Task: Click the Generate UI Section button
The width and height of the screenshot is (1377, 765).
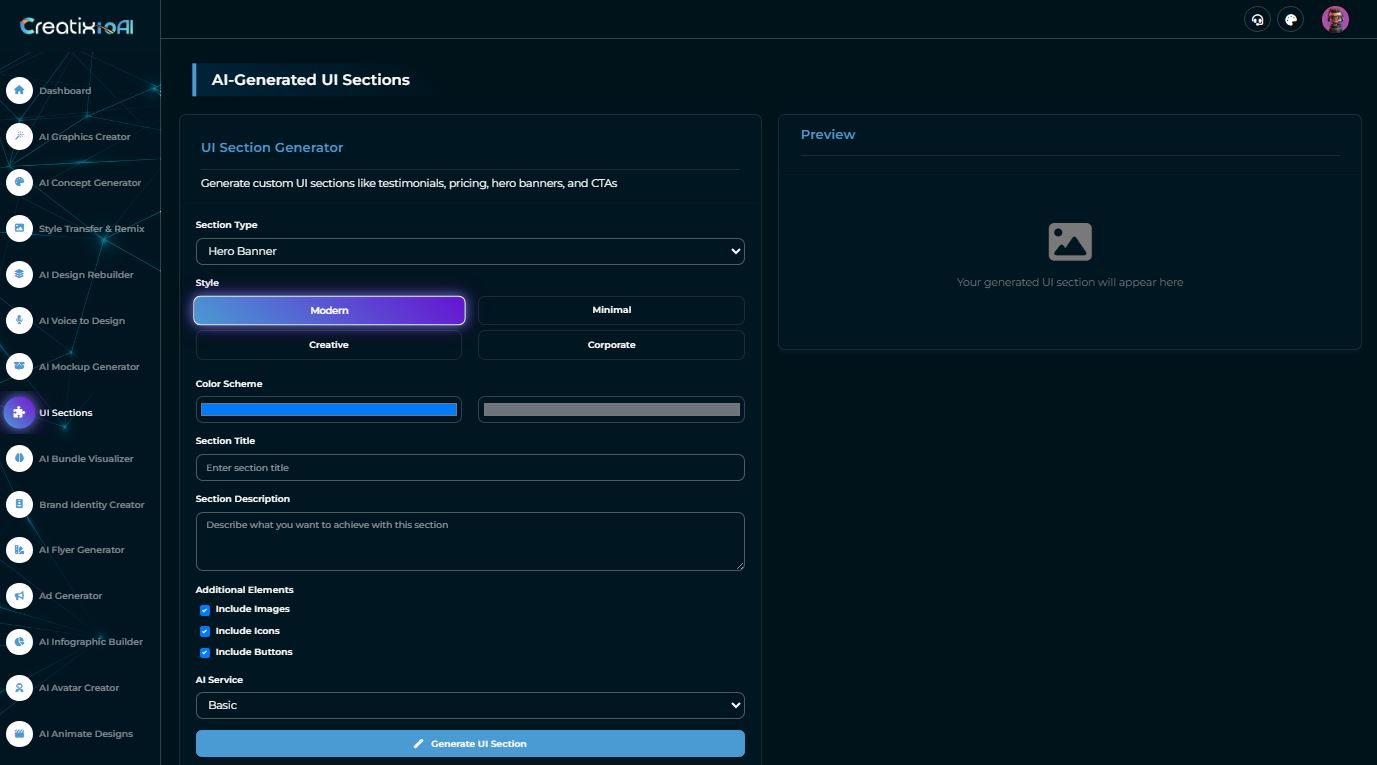Action: [x=470, y=744]
